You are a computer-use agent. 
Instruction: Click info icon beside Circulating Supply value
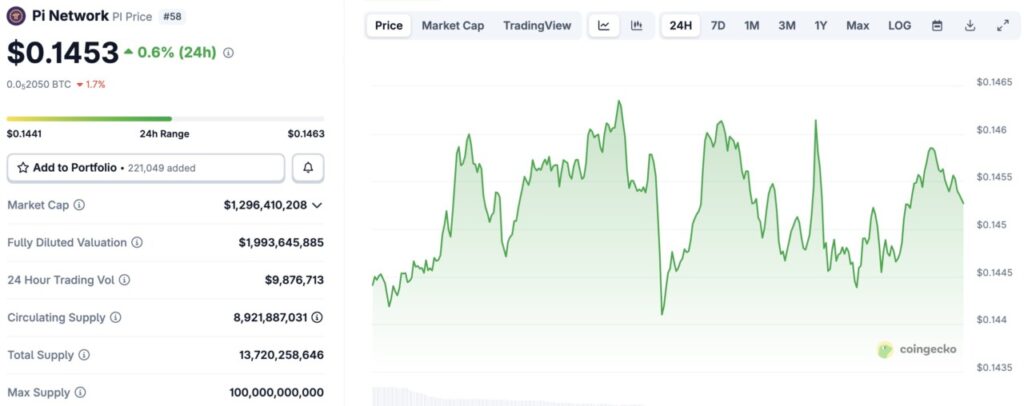[x=317, y=317]
